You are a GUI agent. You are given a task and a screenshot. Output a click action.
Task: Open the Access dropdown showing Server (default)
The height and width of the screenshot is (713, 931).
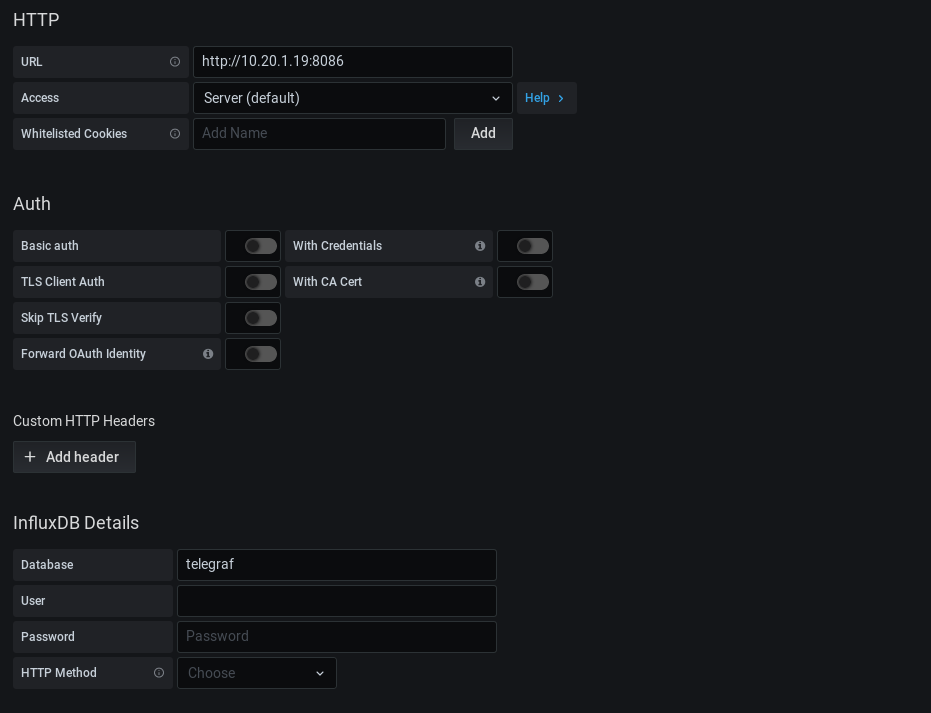(x=352, y=98)
